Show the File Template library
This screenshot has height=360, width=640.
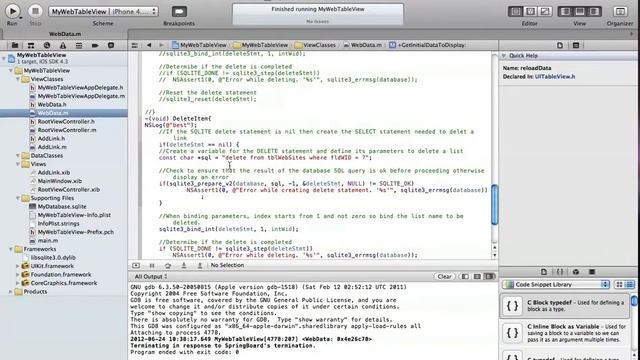point(544,272)
